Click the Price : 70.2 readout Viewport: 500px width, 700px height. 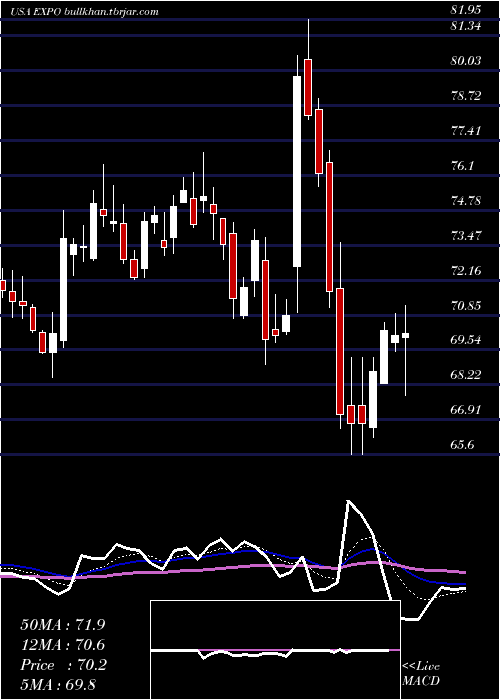63,665
